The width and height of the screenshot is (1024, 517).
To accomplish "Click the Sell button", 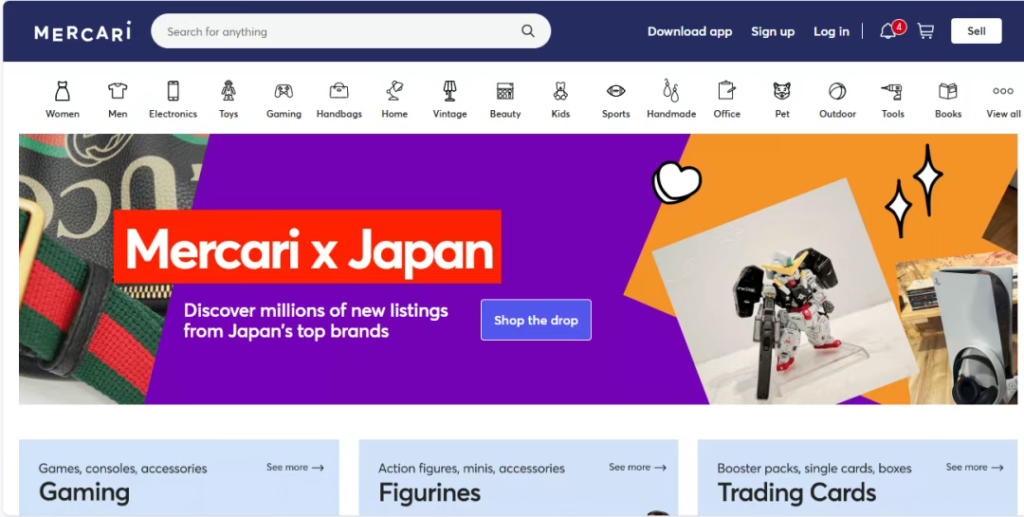I will tap(976, 31).
